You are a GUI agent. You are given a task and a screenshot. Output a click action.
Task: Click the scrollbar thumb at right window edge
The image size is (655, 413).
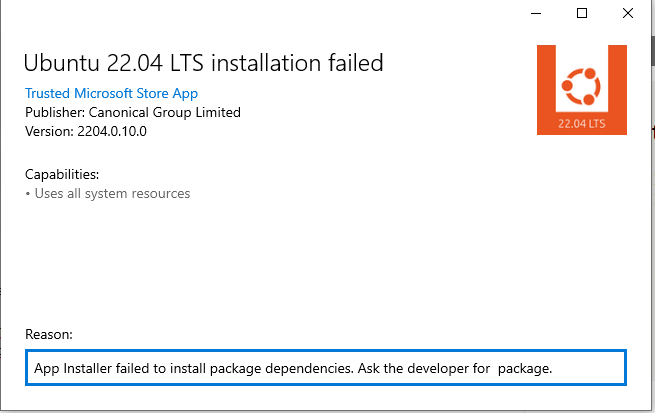click(653, 50)
